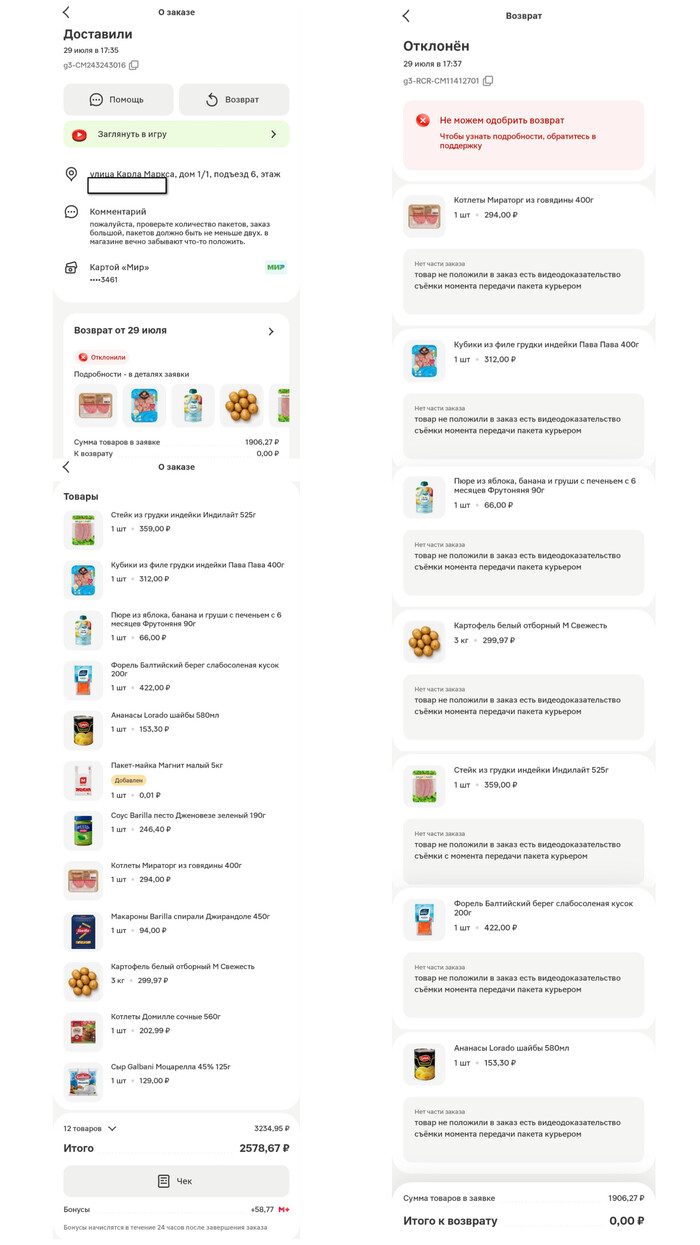Tap the red rejection icon in the alert
Viewport: 700px width, 1245px height.
click(x=423, y=120)
